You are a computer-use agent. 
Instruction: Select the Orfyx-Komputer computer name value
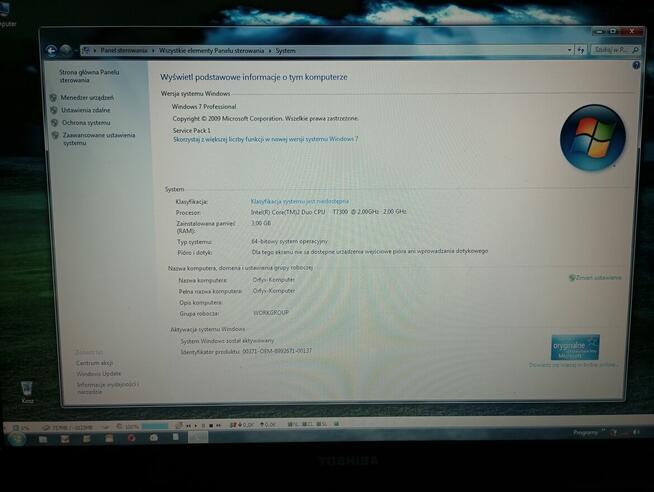coord(274,280)
